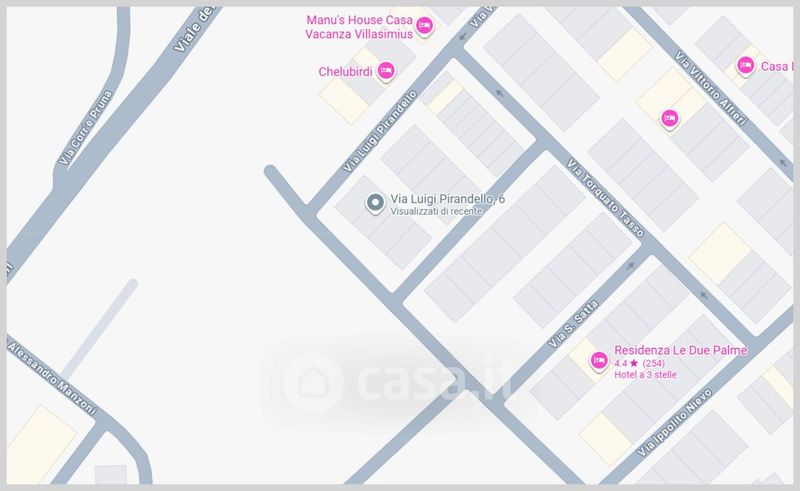The height and width of the screenshot is (491, 800).
Task: Click the Via Vittorio Alfieri street name
Action: [711, 88]
